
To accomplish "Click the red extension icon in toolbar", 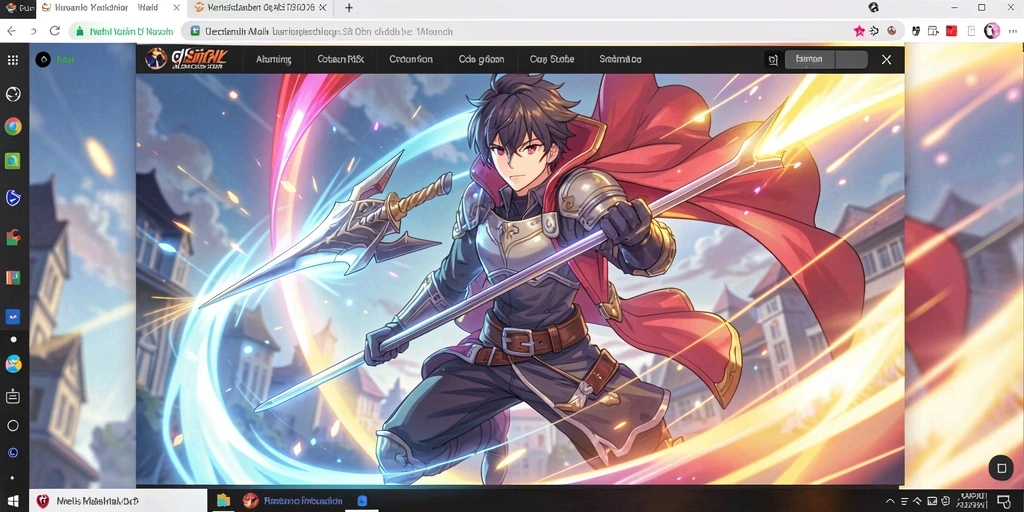I will [951, 31].
